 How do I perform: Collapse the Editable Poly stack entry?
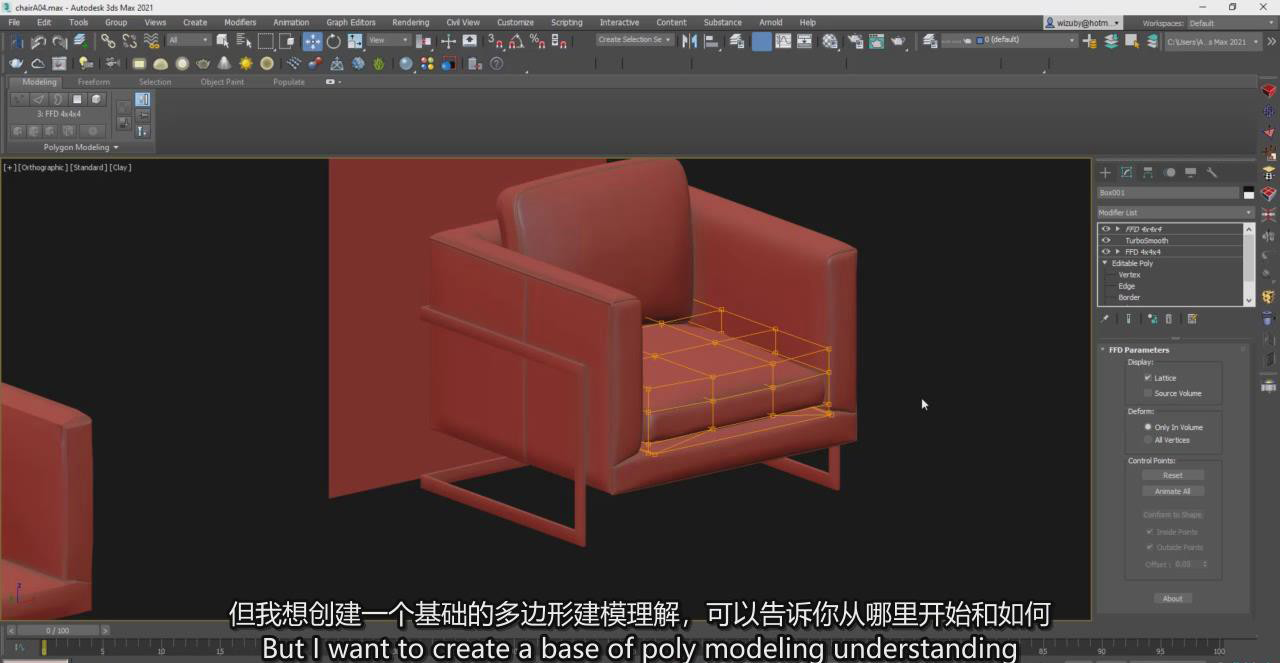[x=1105, y=263]
